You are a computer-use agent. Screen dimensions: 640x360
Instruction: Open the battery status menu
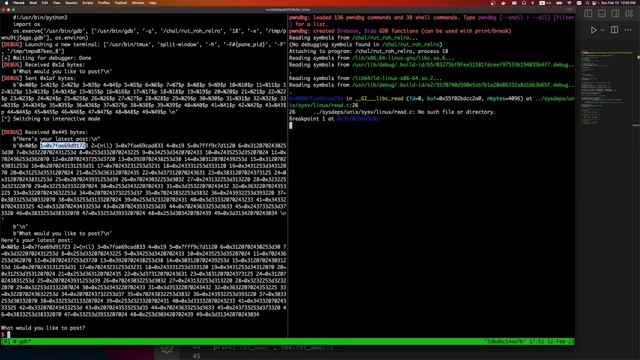[x=559, y=3]
